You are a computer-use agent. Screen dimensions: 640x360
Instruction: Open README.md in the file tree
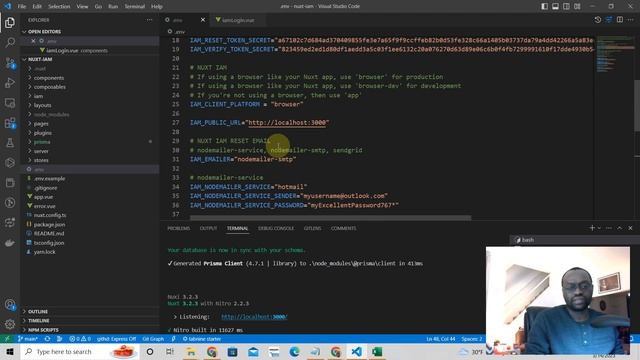pos(49,233)
